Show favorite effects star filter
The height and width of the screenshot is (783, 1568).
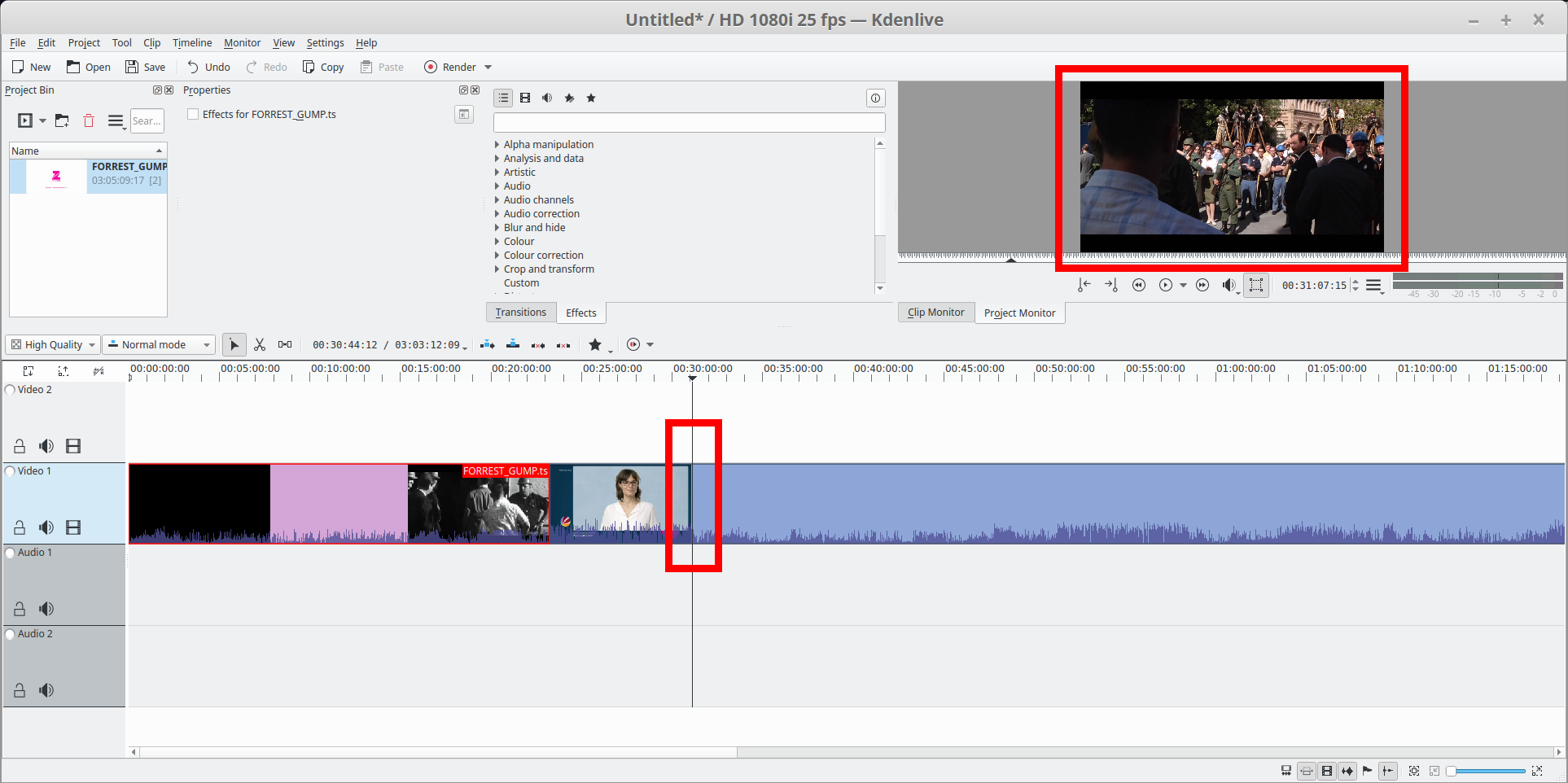591,98
